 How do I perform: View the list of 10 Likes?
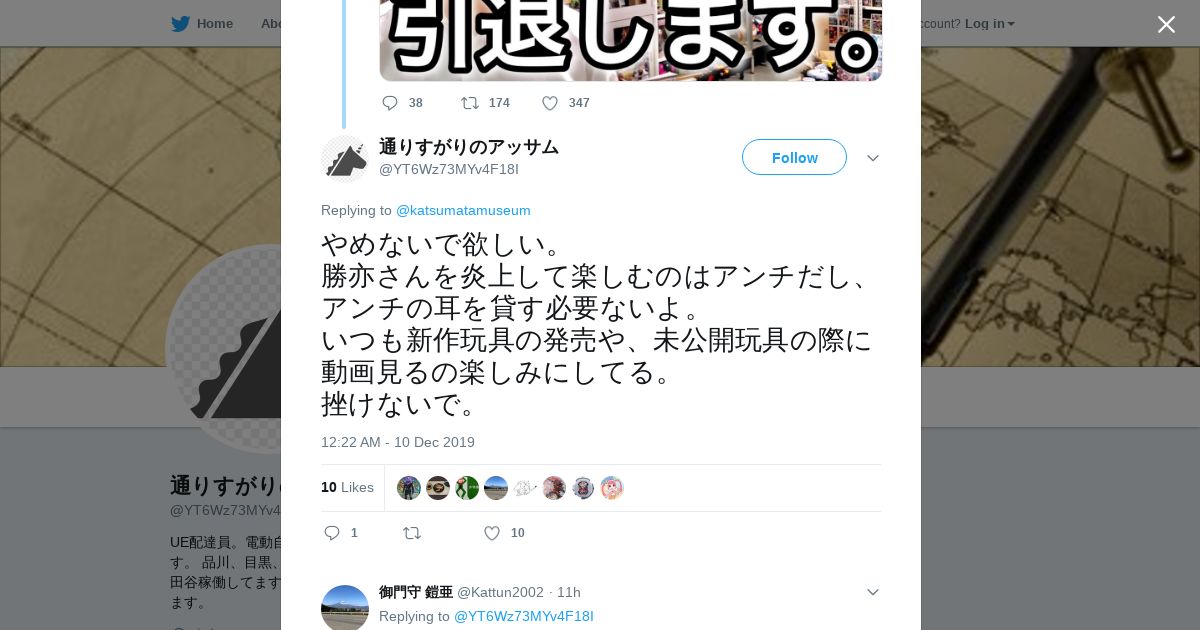[347, 487]
